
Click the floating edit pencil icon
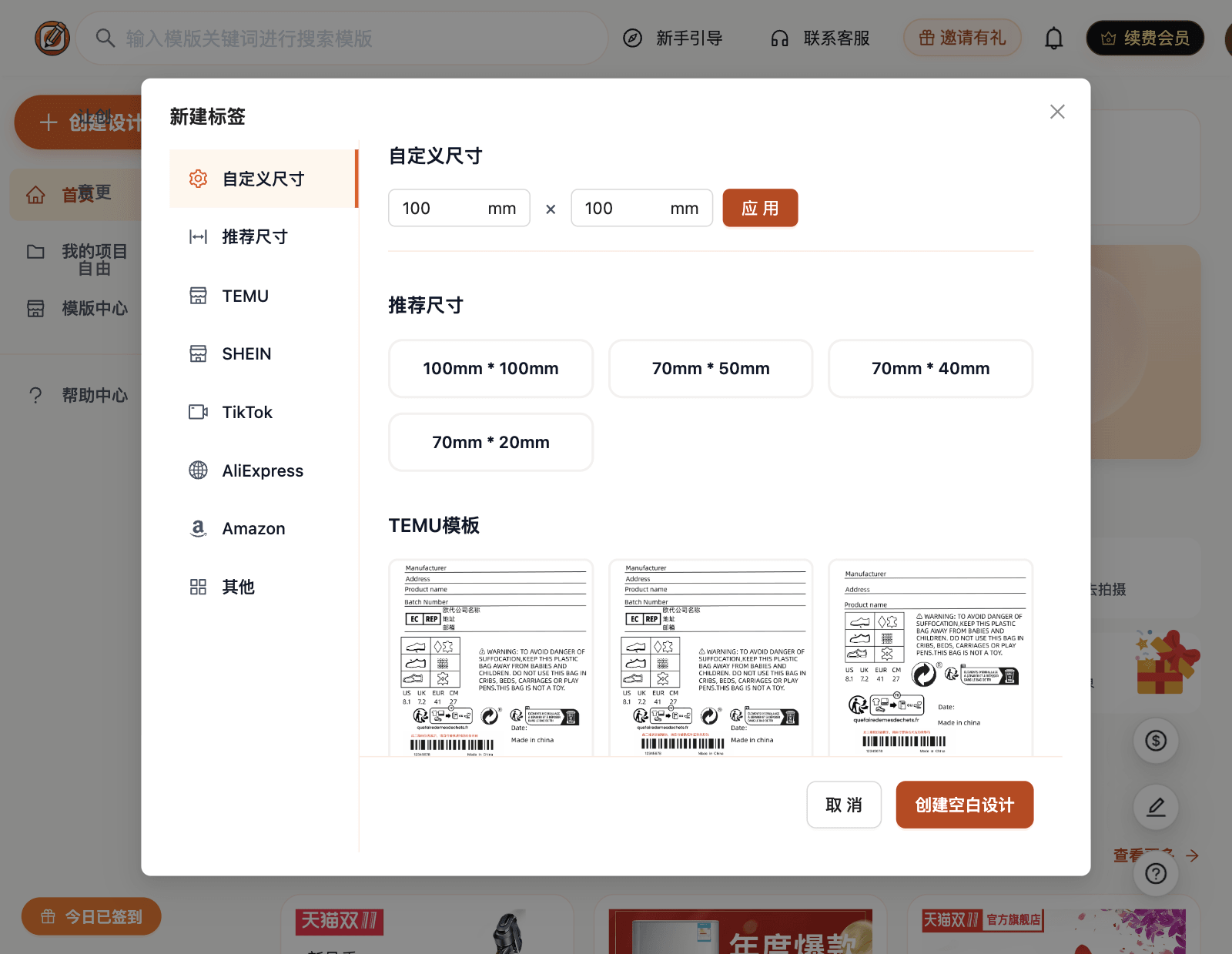(x=1156, y=807)
